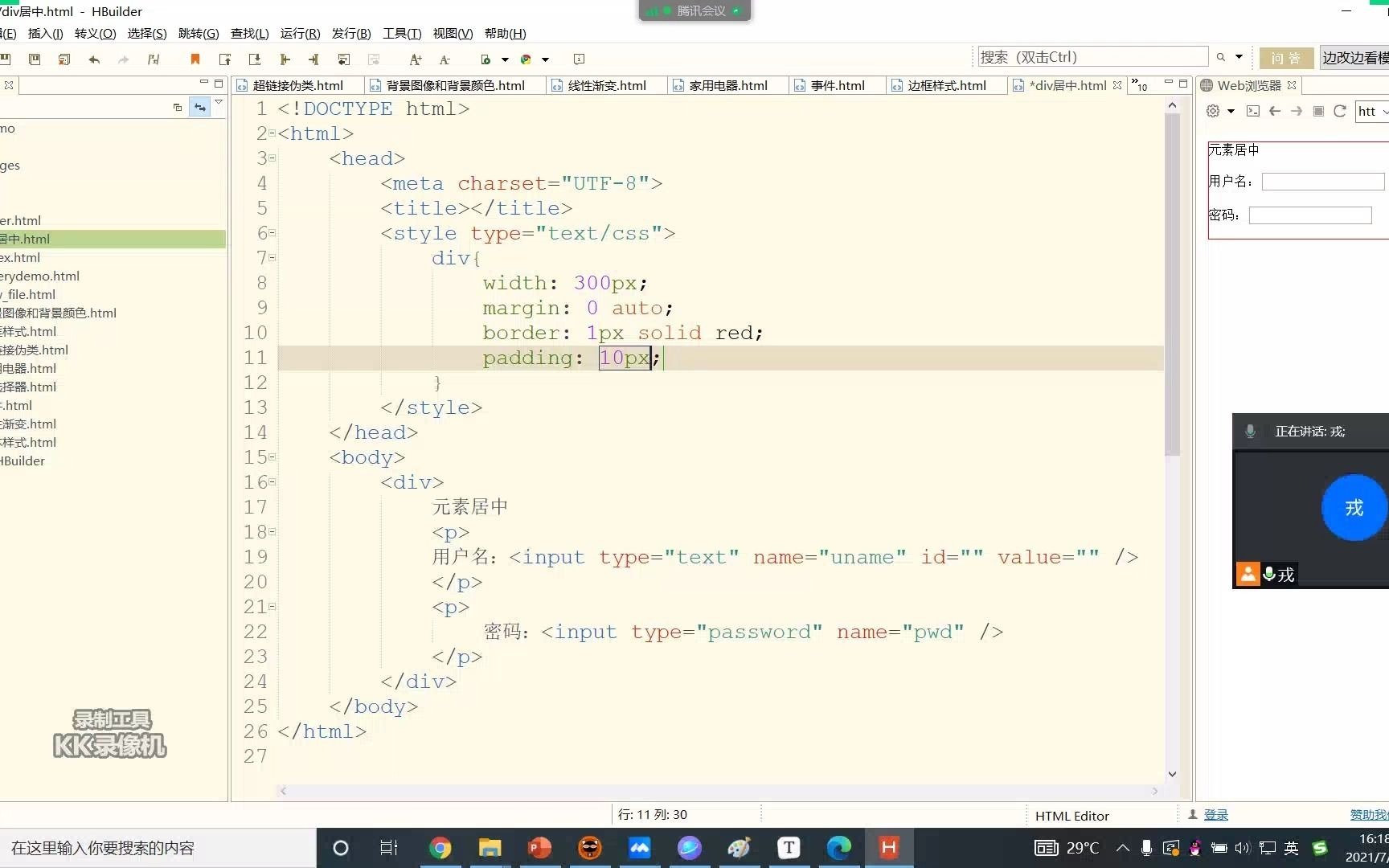1389x868 pixels.
Task: Switch to the 边框样式.html tab
Action: click(x=946, y=85)
